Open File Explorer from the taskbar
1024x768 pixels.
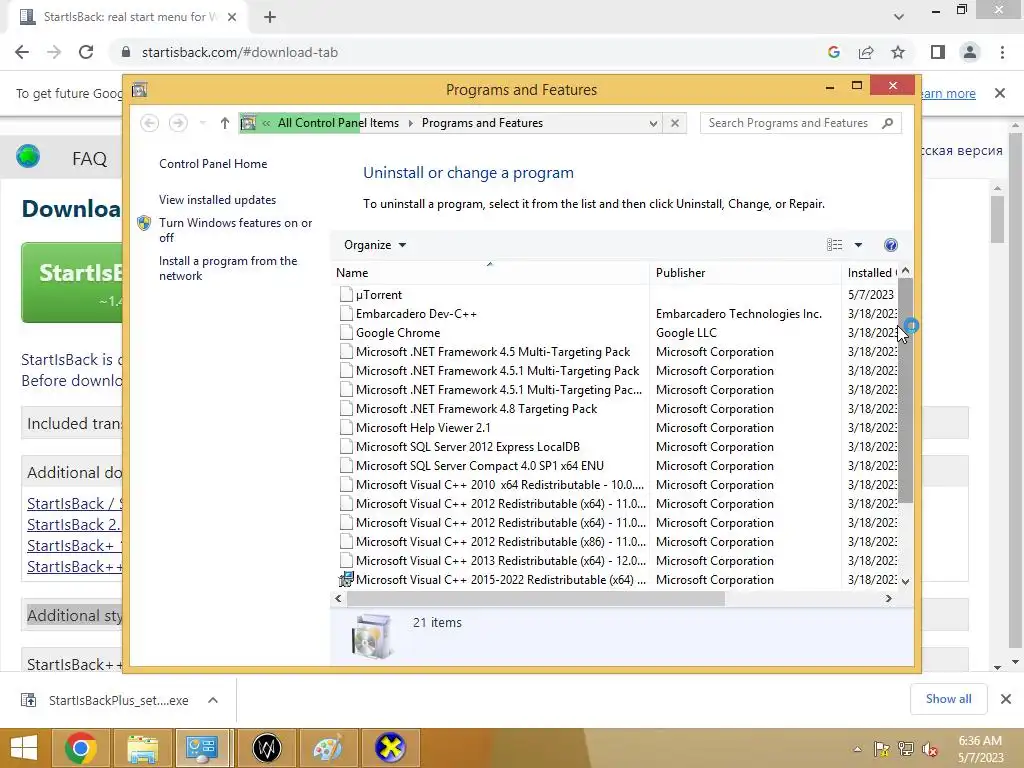tap(142, 748)
